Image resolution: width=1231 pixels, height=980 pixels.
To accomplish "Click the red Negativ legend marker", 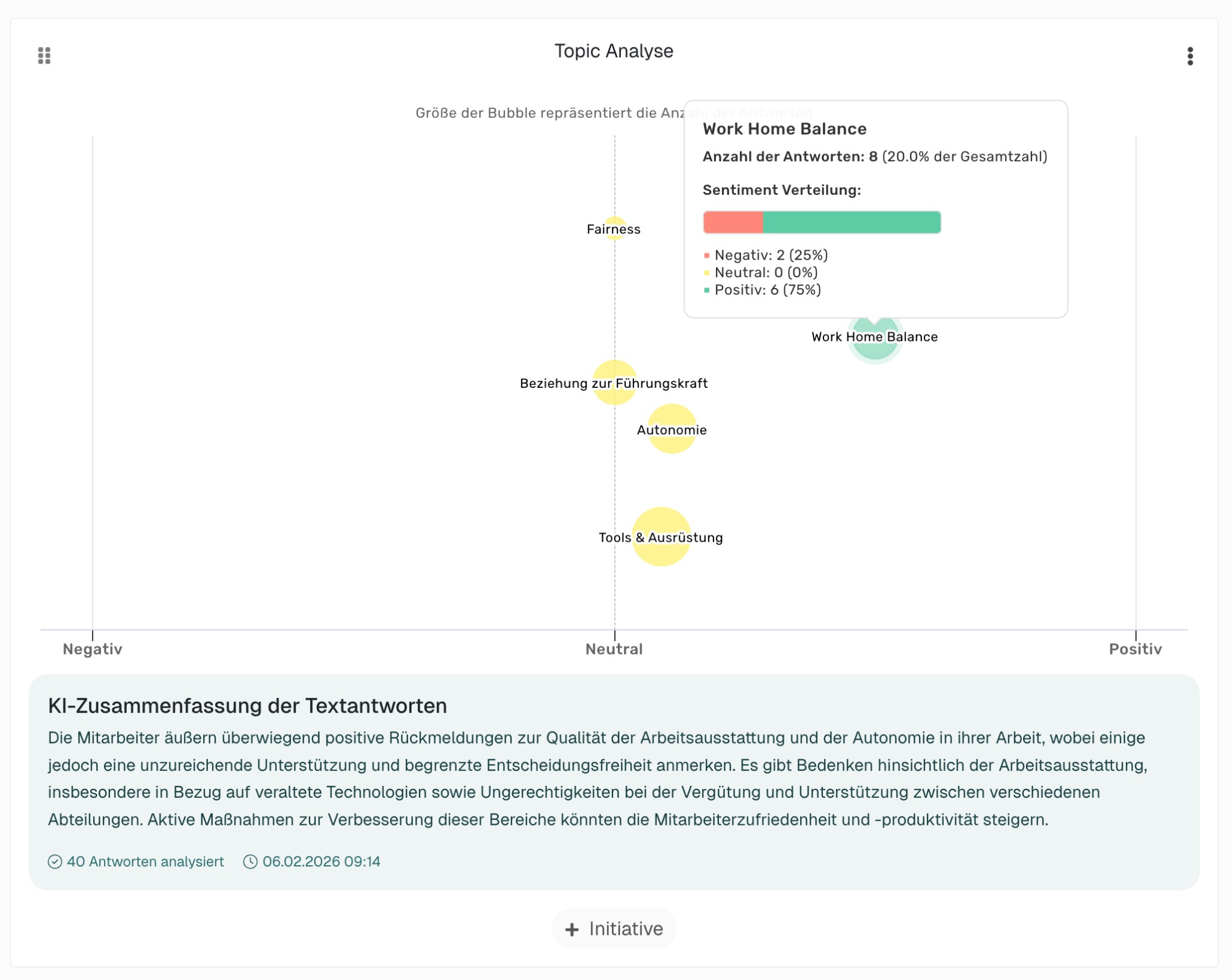I will [707, 256].
